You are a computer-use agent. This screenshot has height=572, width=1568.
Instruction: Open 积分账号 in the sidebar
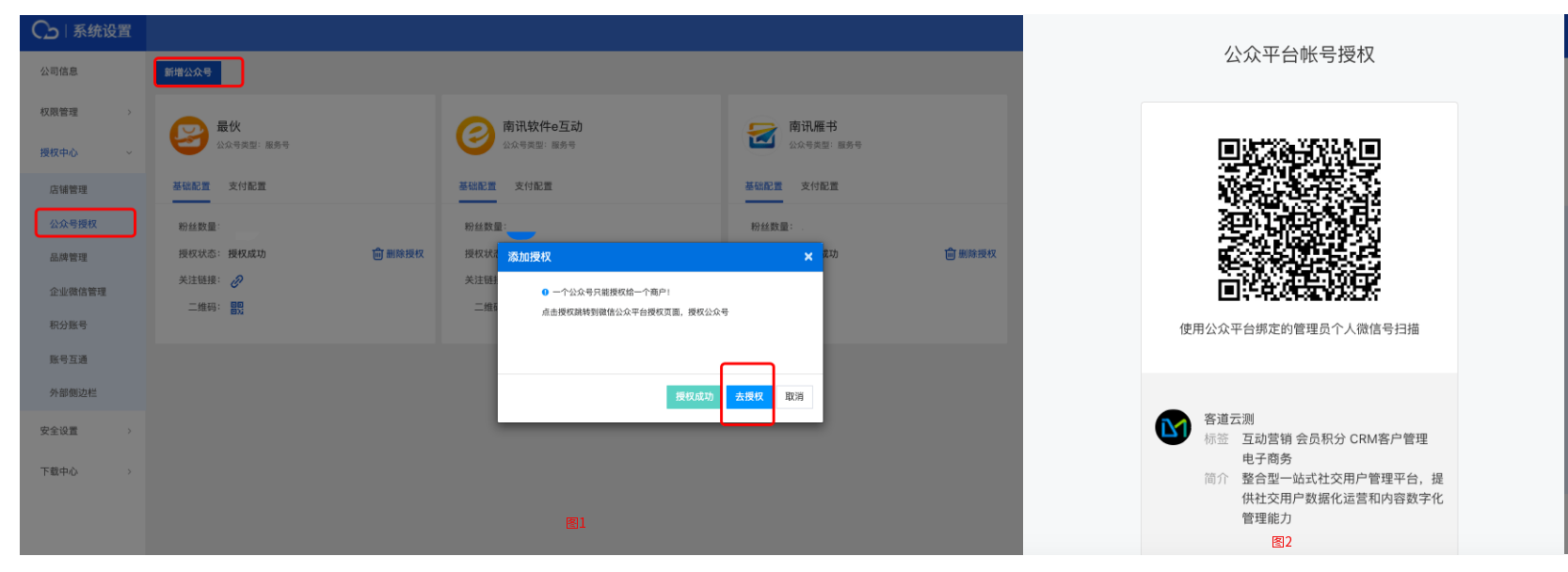(x=69, y=326)
